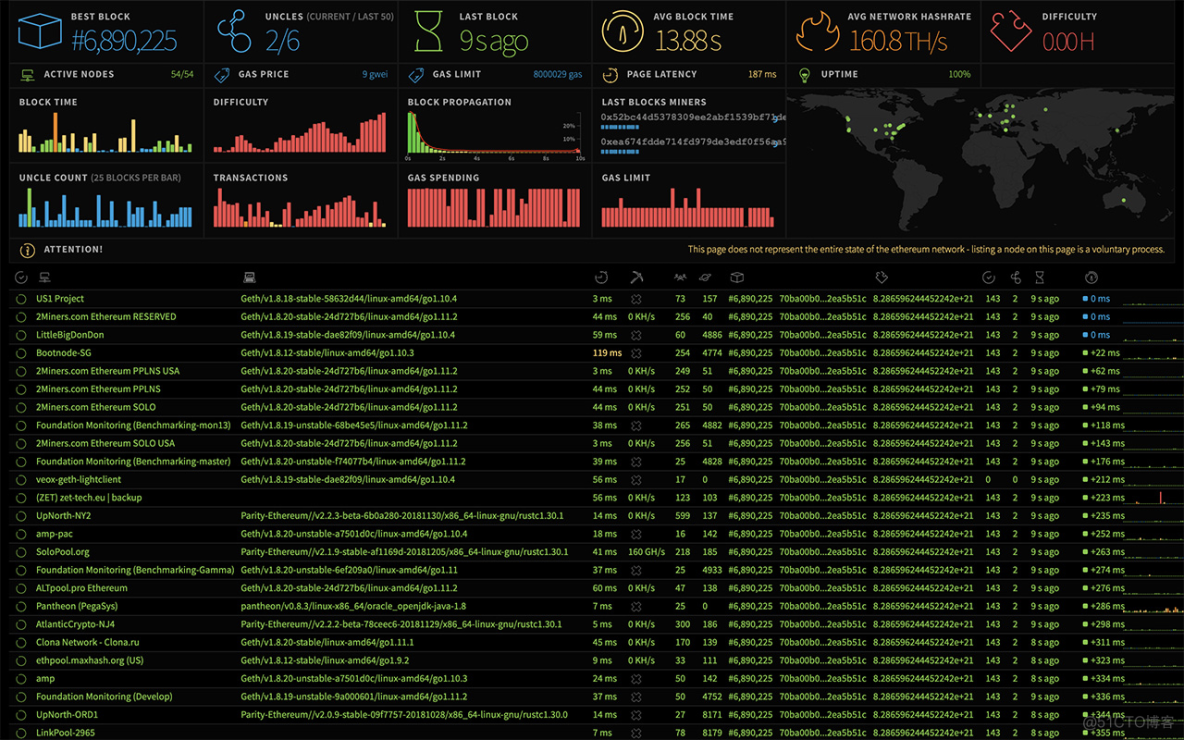1184x740 pixels.
Task: Pin the veox-geth-lightclient node row
Action: coord(21,480)
